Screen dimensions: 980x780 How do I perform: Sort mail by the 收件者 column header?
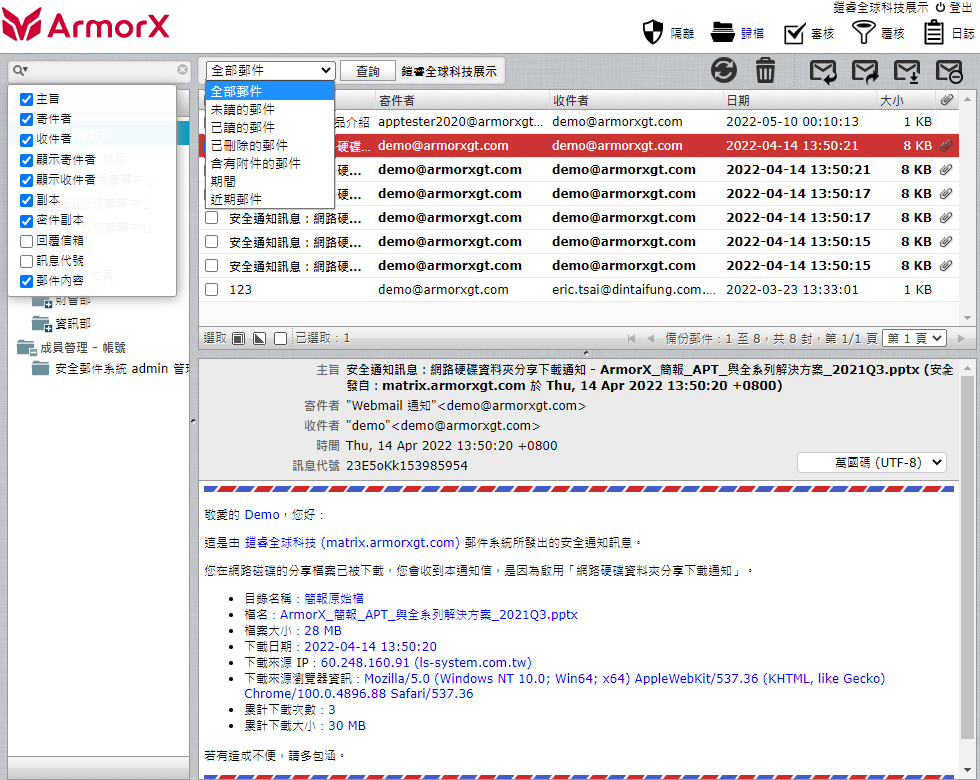pos(636,100)
